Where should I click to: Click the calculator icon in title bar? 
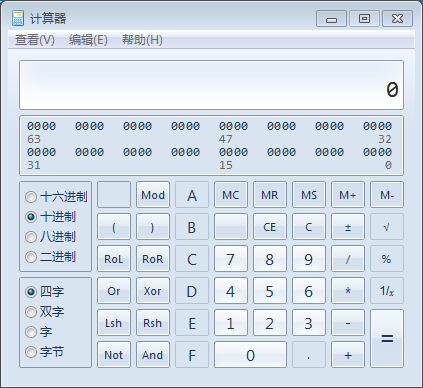tap(18, 18)
